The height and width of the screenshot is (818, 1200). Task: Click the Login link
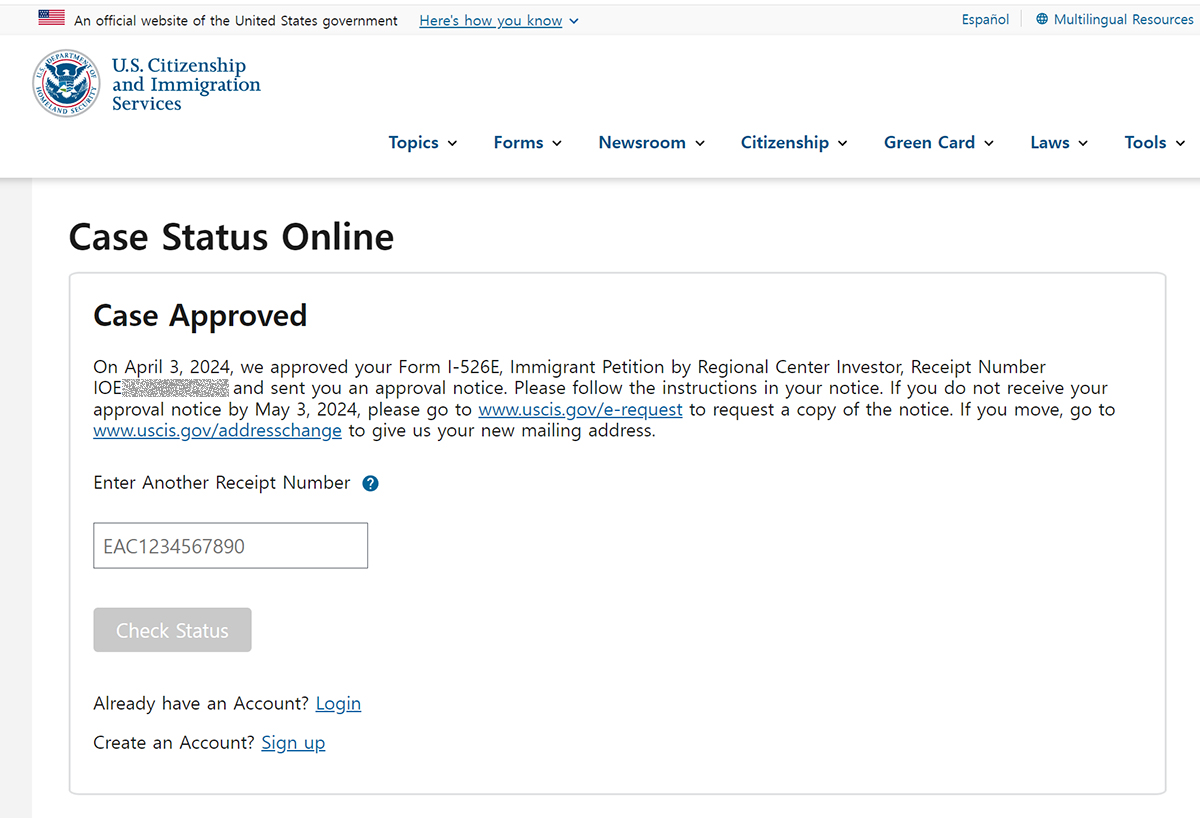point(338,704)
